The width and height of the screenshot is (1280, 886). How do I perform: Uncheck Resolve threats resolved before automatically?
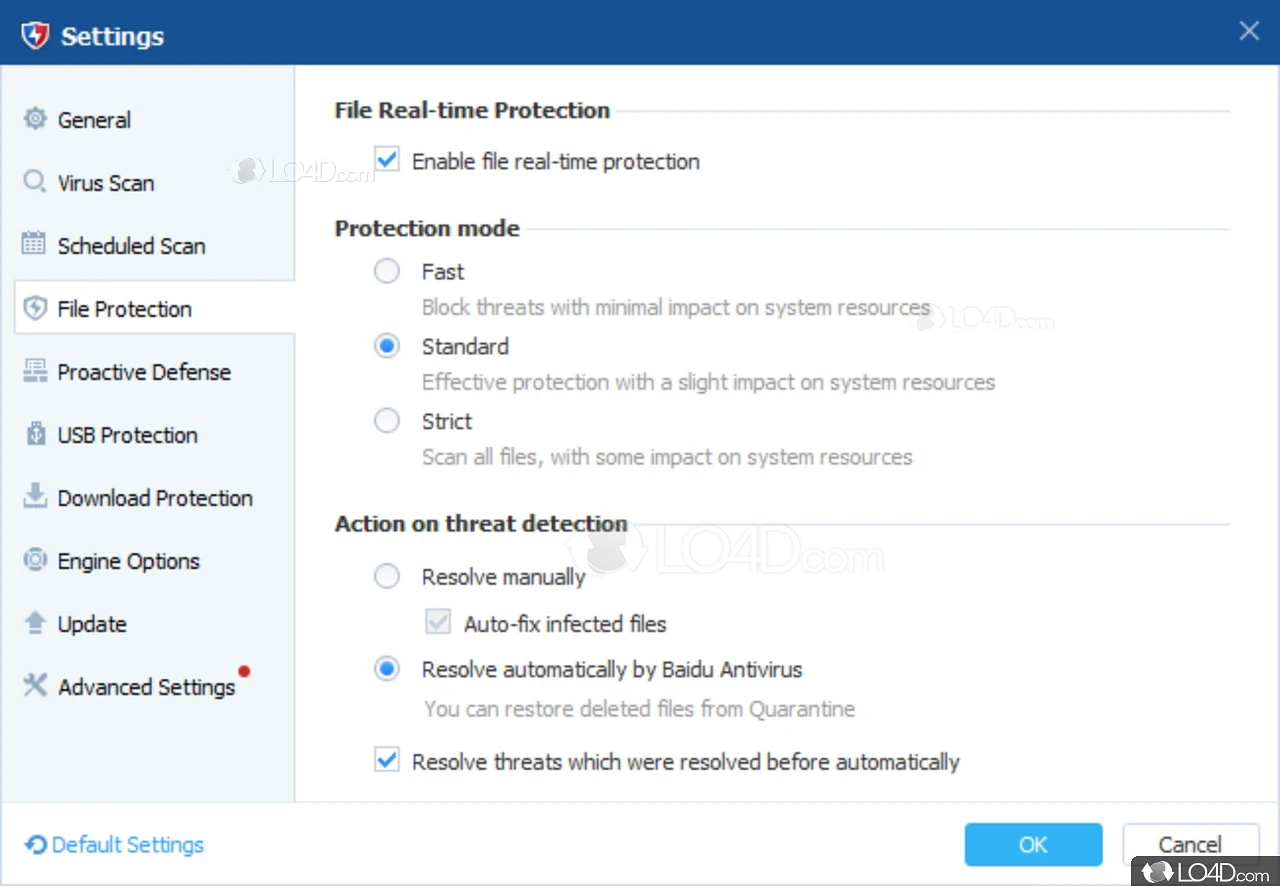(387, 761)
